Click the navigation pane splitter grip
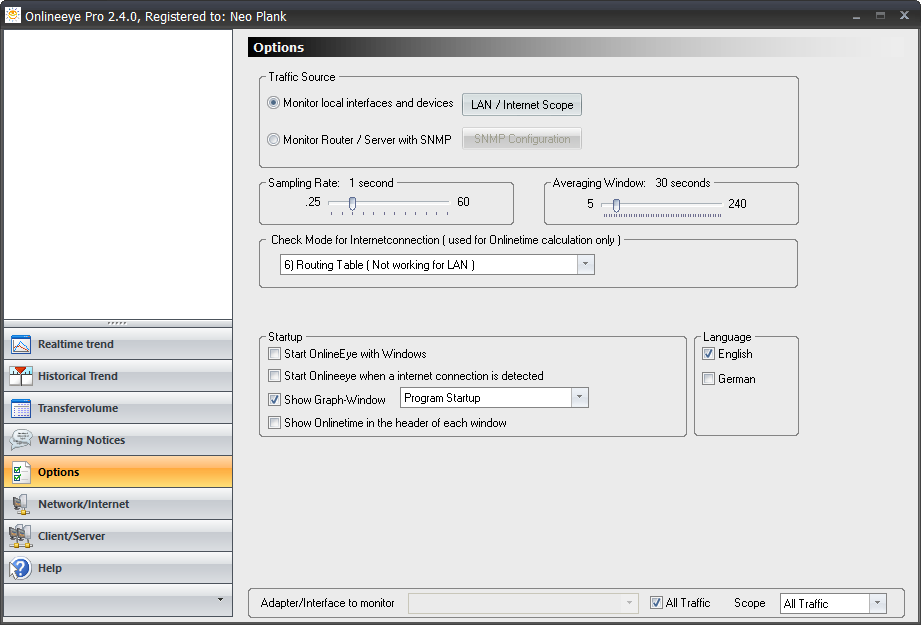The width and height of the screenshot is (921, 625). pos(117,323)
